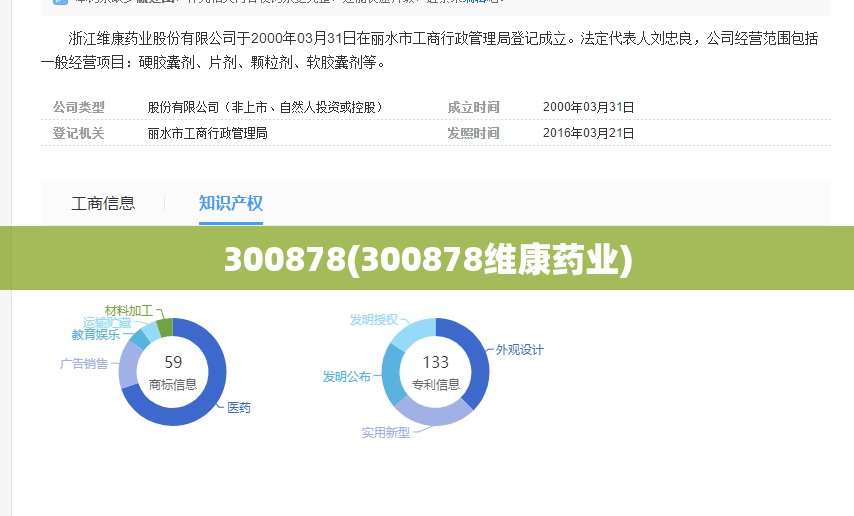
Task: Click the lavender 广告销售 donut segment
Action: [130, 365]
